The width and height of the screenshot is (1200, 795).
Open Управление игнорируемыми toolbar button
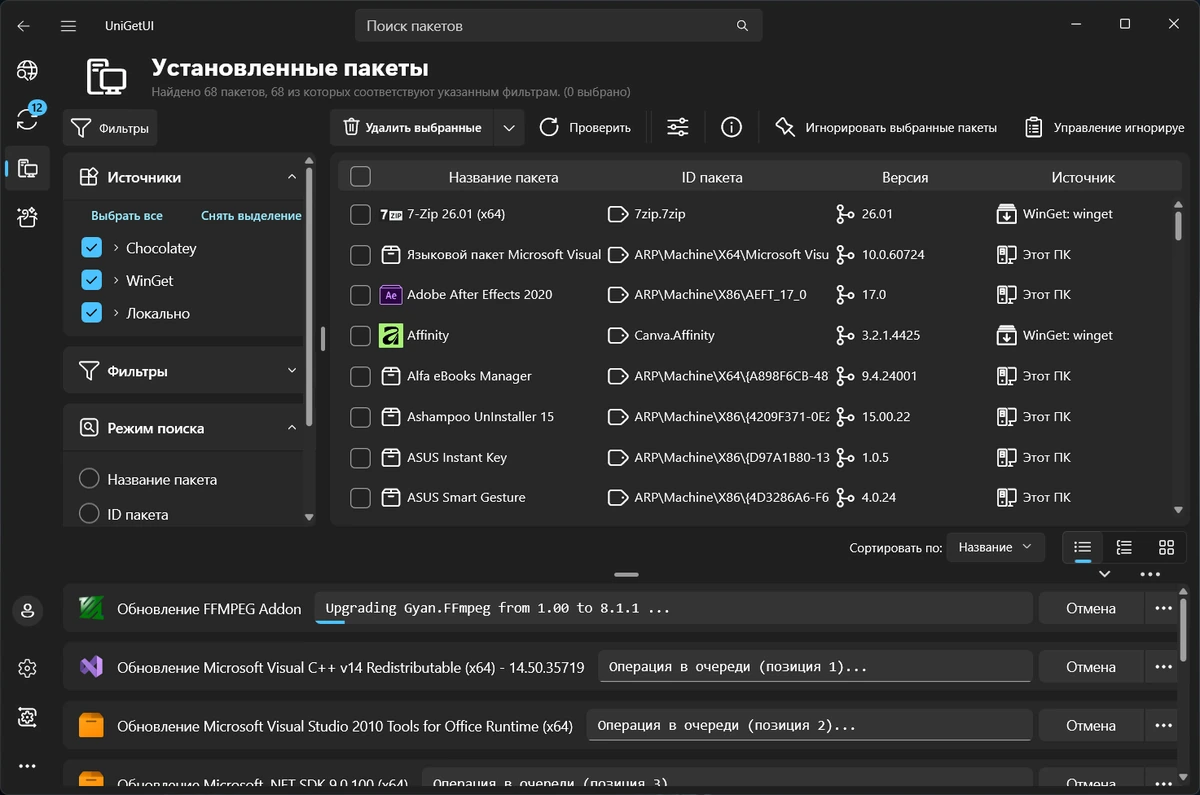pos(1105,127)
